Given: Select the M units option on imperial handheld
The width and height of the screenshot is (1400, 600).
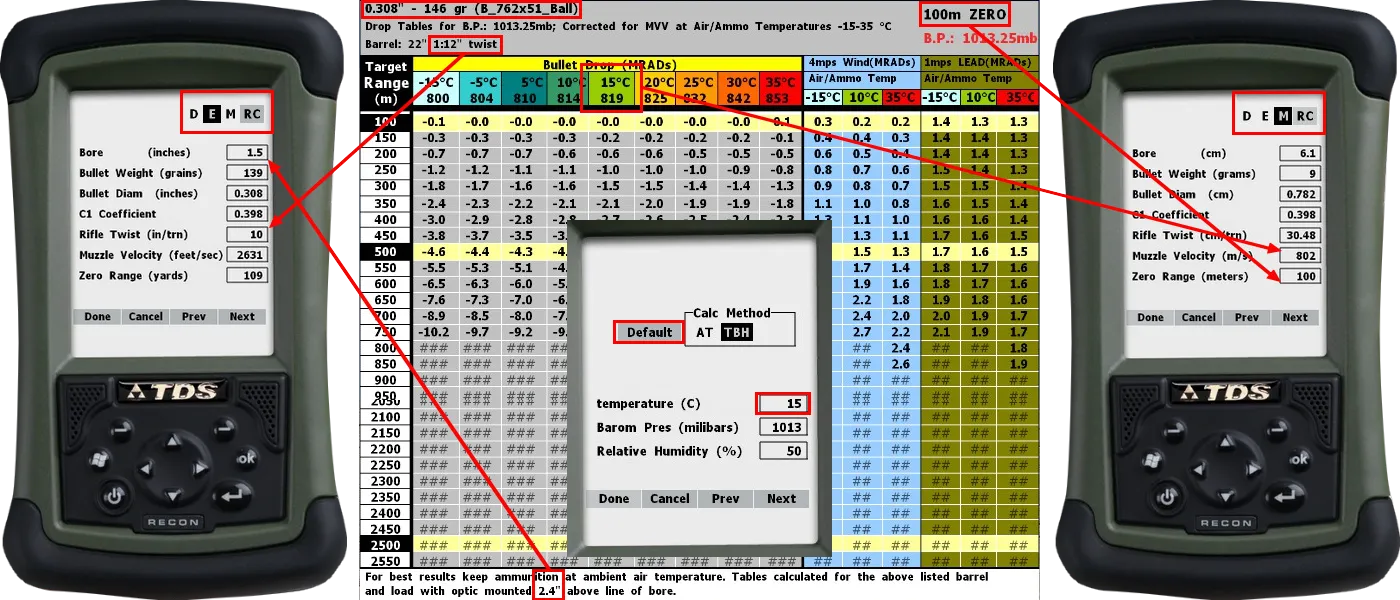Looking at the screenshot, I should 231,114.
